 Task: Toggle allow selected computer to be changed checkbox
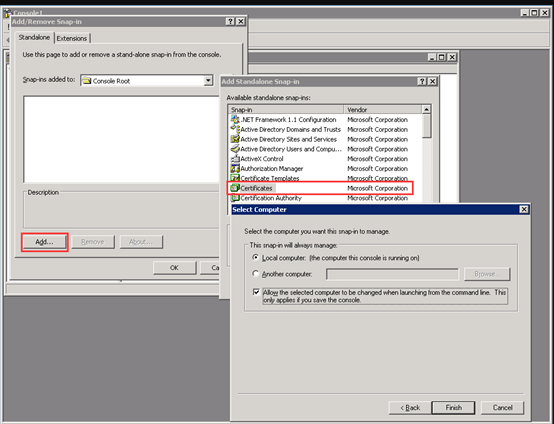(256, 292)
